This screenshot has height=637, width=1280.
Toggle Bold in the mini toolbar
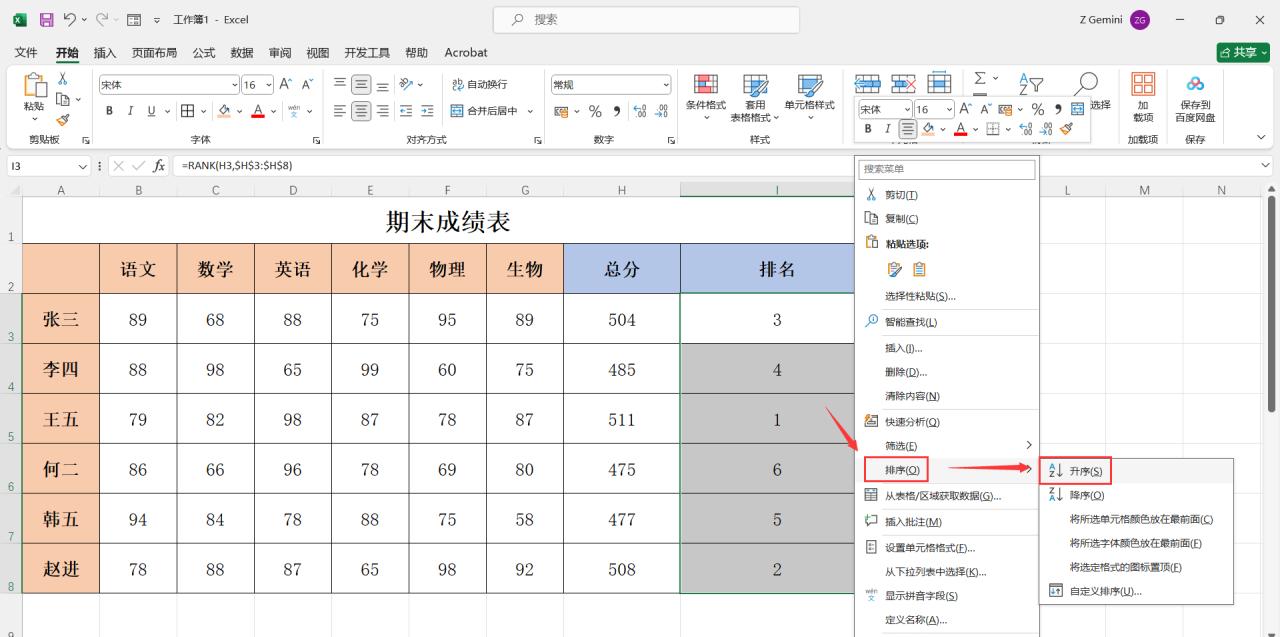(x=868, y=129)
